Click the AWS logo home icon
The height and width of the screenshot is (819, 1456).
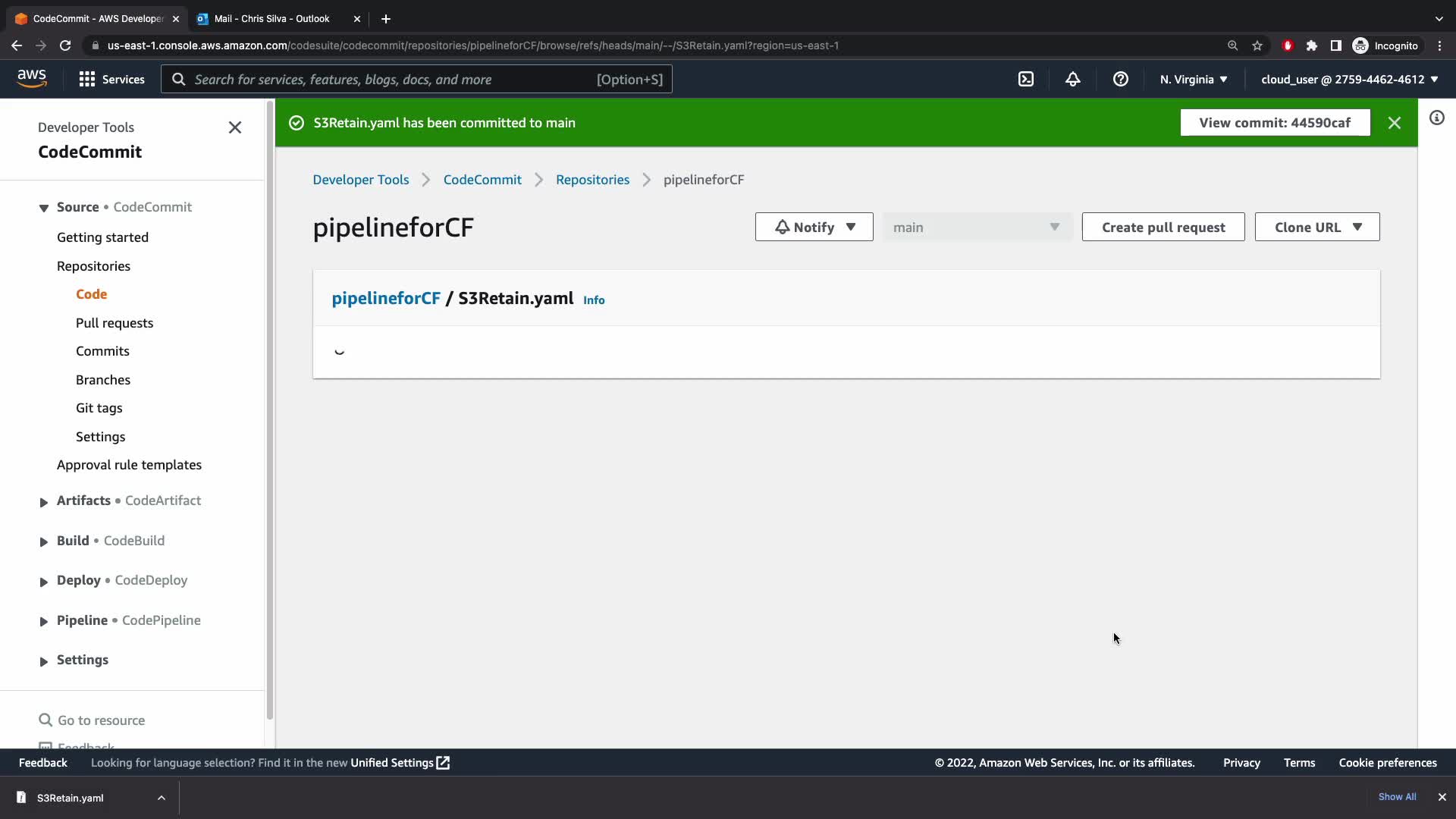[32, 78]
